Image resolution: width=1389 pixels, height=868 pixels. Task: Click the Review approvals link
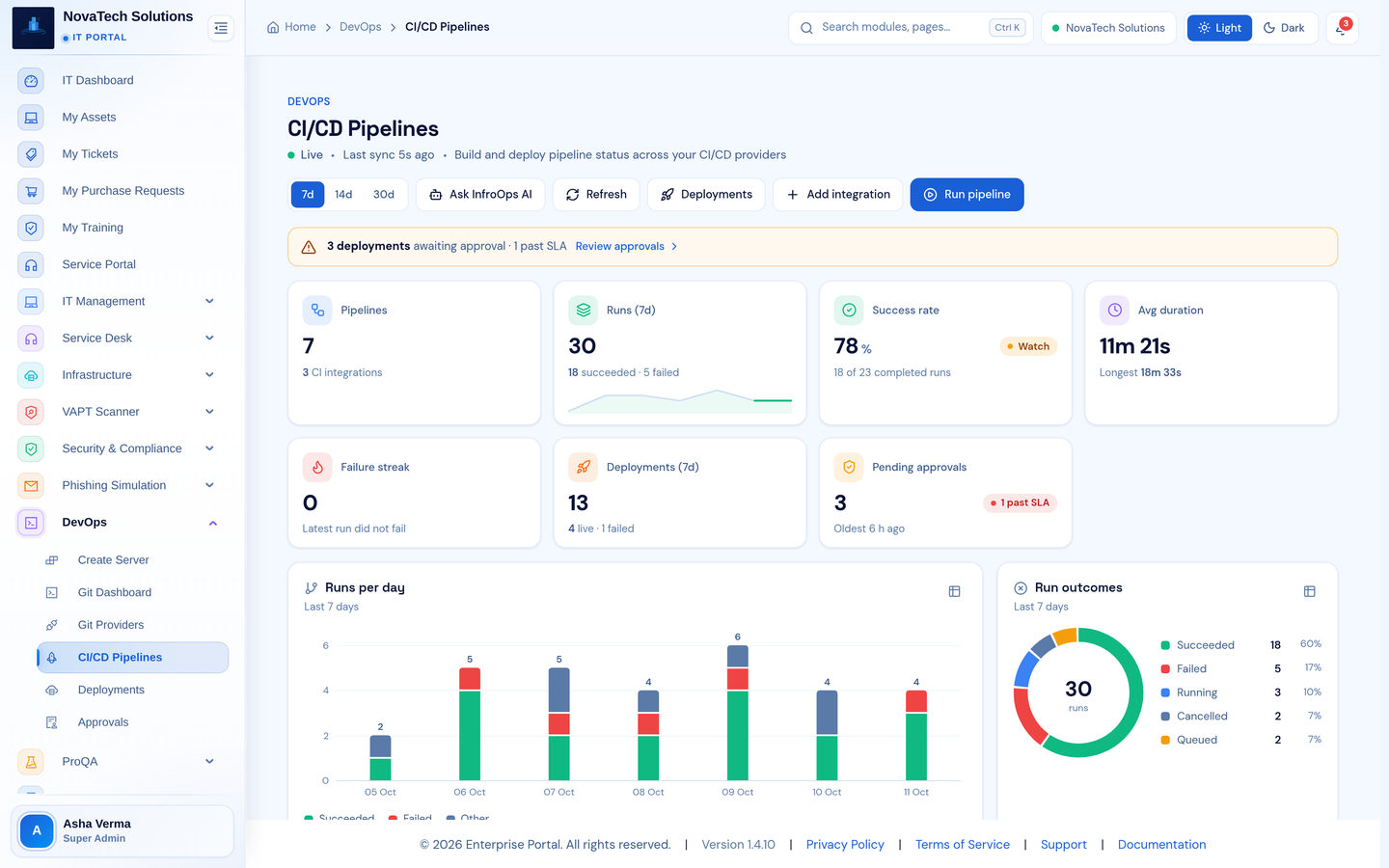[x=626, y=247]
